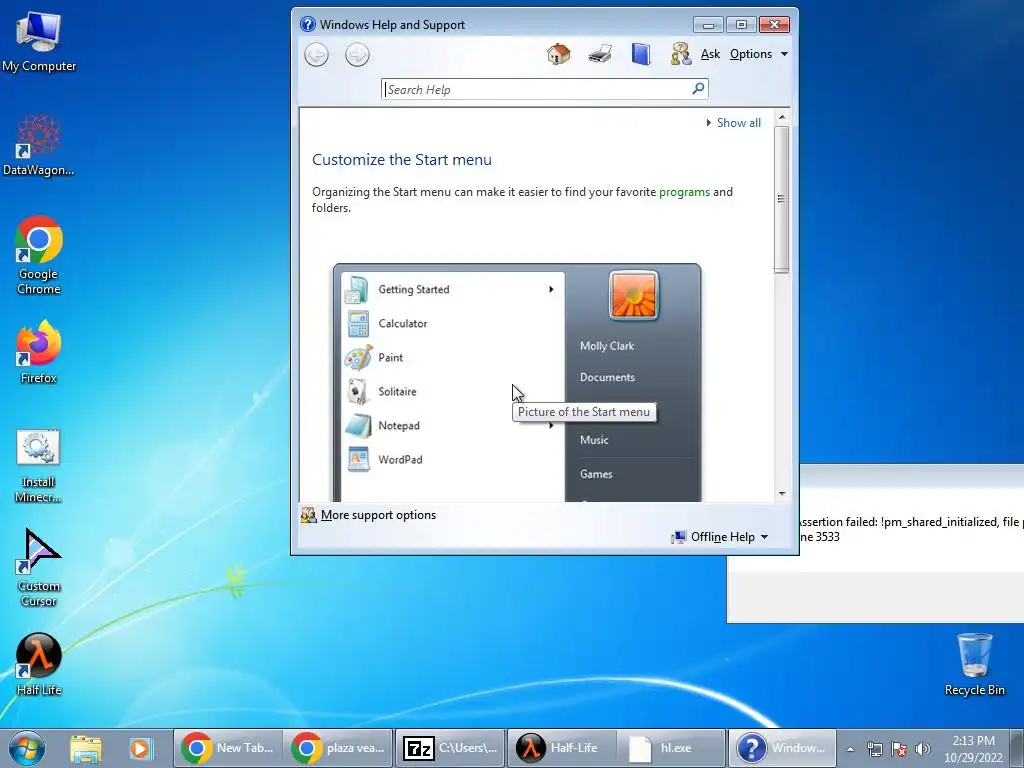Open Windows Explorer from taskbar

click(x=86, y=748)
